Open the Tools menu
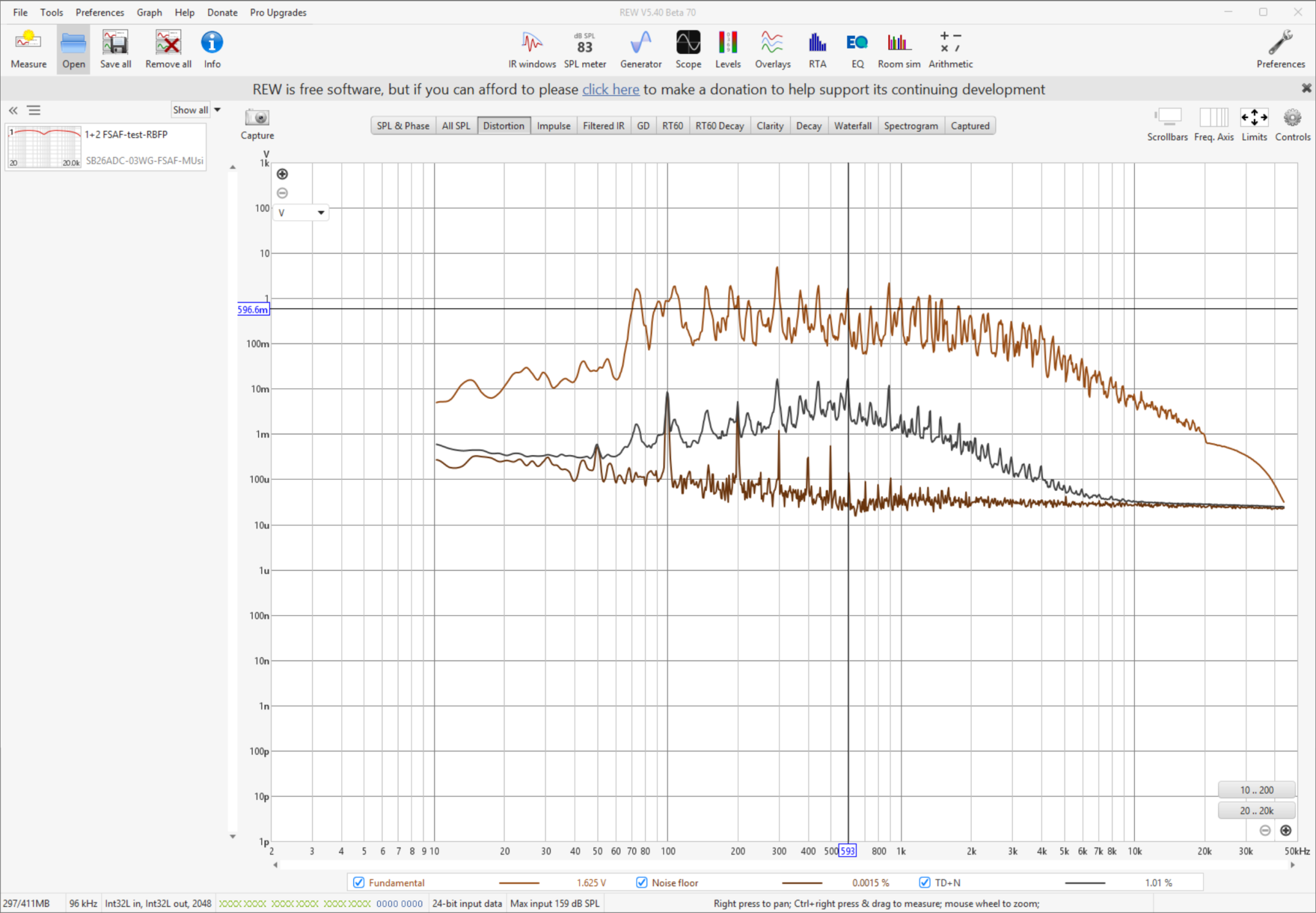Image resolution: width=1316 pixels, height=913 pixels. coord(51,12)
